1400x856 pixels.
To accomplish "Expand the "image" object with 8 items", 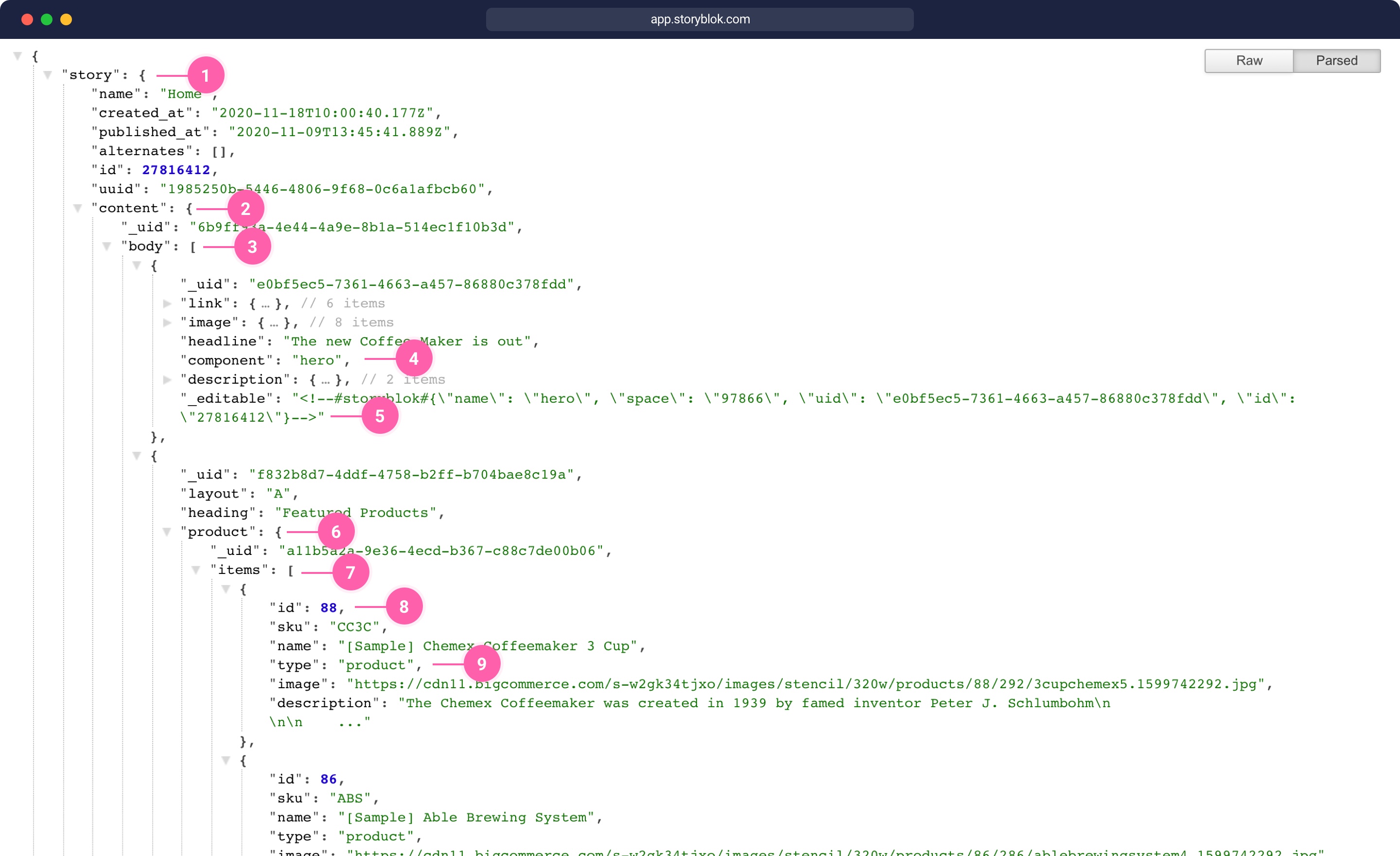I will click(167, 322).
